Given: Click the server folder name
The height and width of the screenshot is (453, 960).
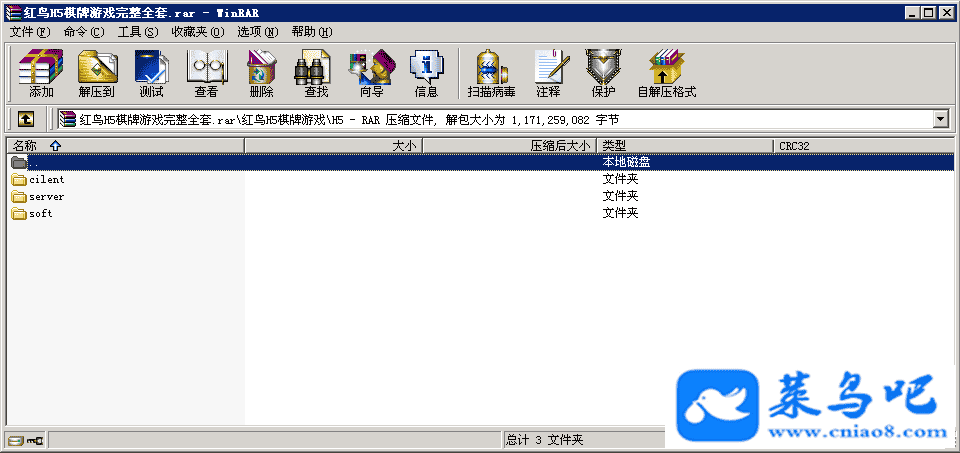Looking at the screenshot, I should (x=47, y=197).
